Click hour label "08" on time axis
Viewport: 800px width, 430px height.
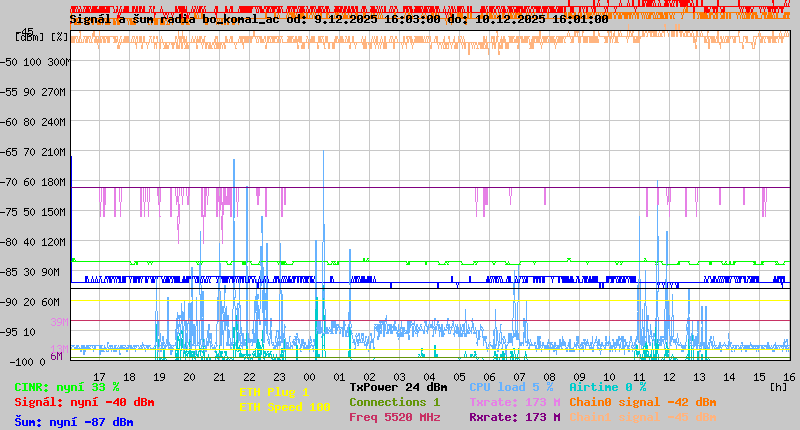[549, 377]
